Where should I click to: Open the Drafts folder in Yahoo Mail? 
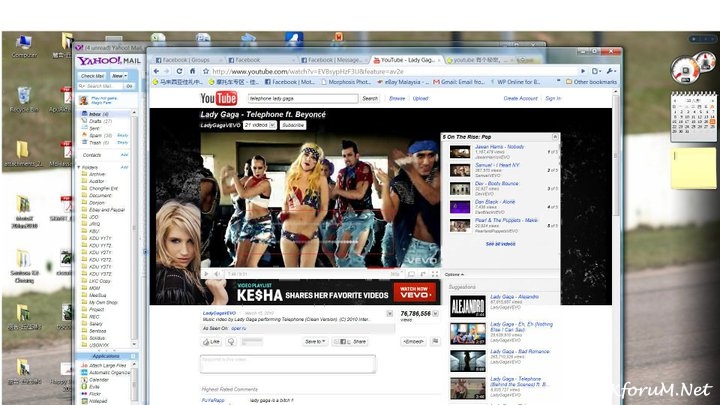click(x=96, y=121)
